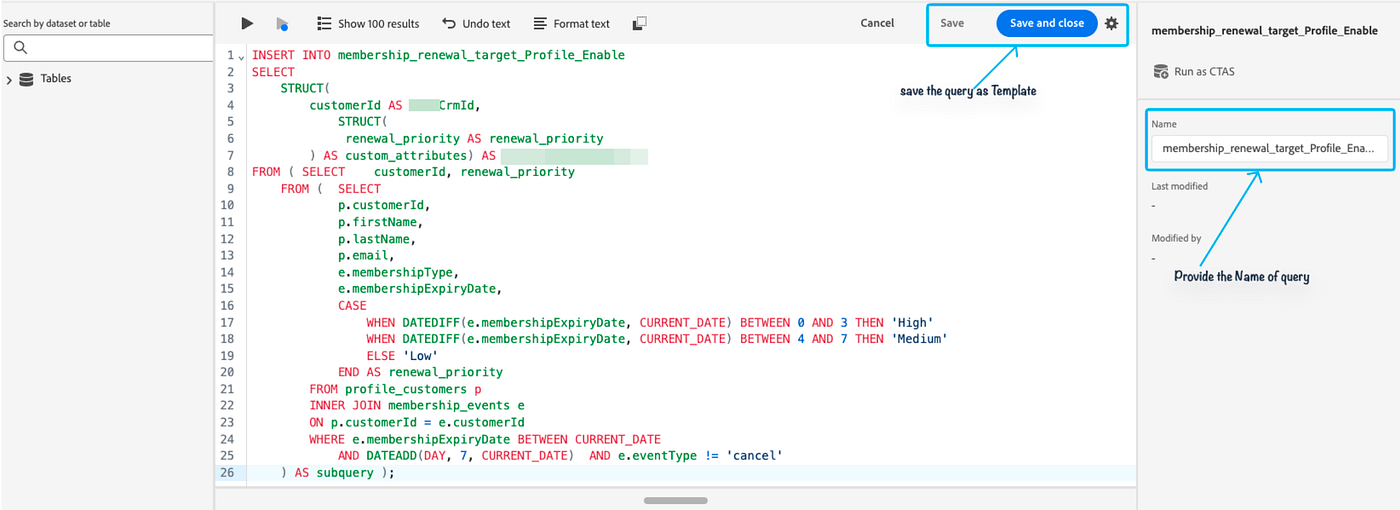The image size is (1400, 510).
Task: Undo text in the query editor
Action: [476, 23]
